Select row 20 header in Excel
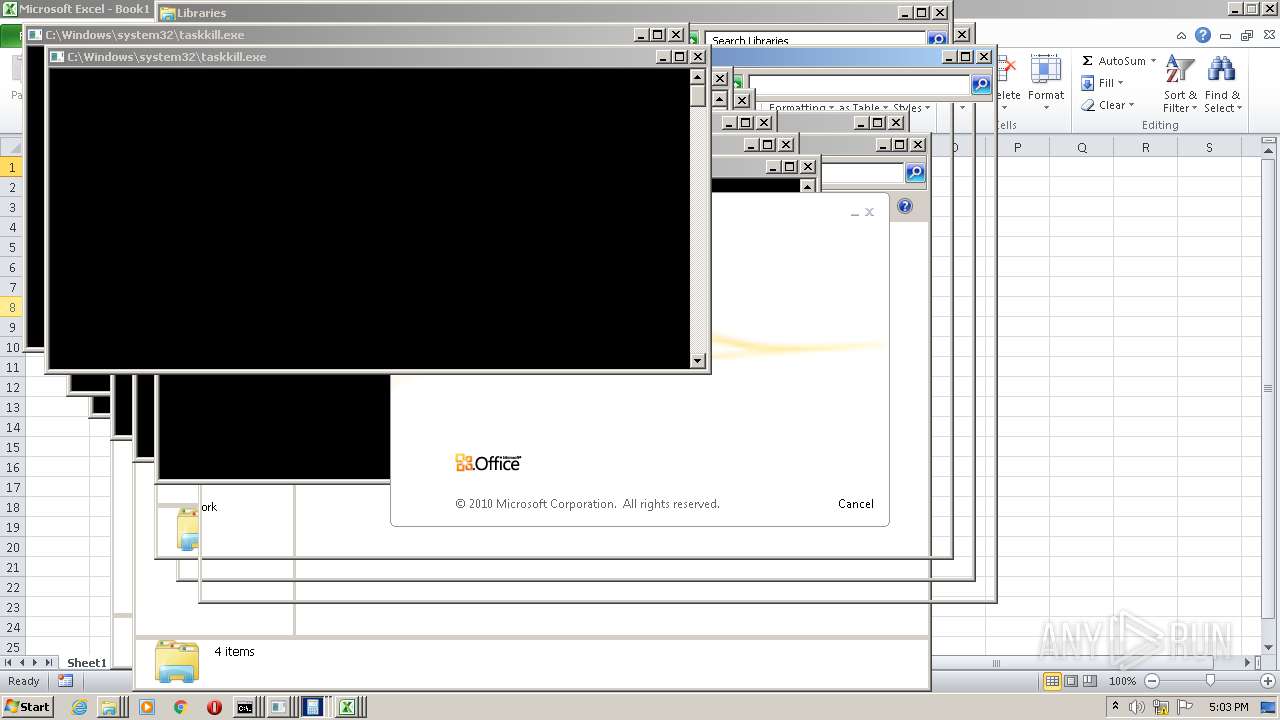 [12, 547]
